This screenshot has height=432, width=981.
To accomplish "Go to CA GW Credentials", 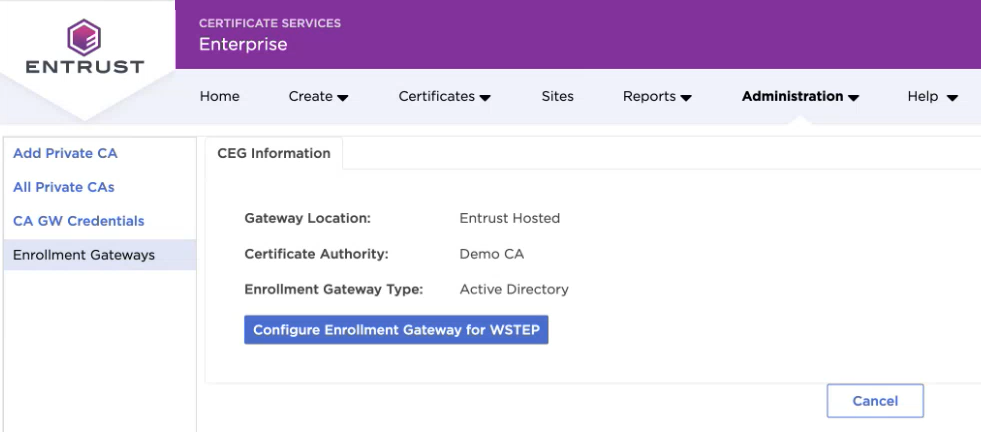I will pyautogui.click(x=79, y=221).
